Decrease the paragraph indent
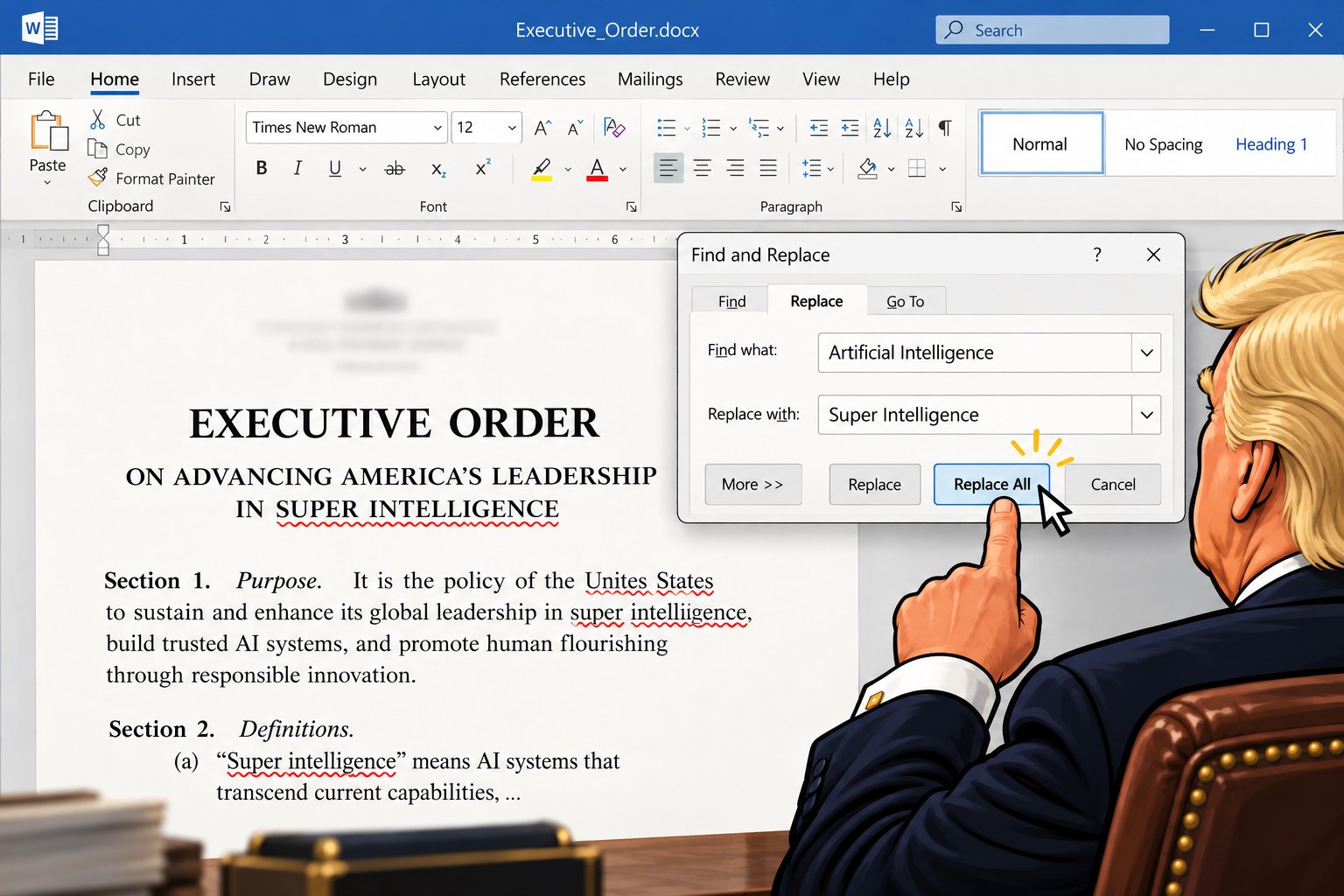The height and width of the screenshot is (896, 1344). pos(819,128)
